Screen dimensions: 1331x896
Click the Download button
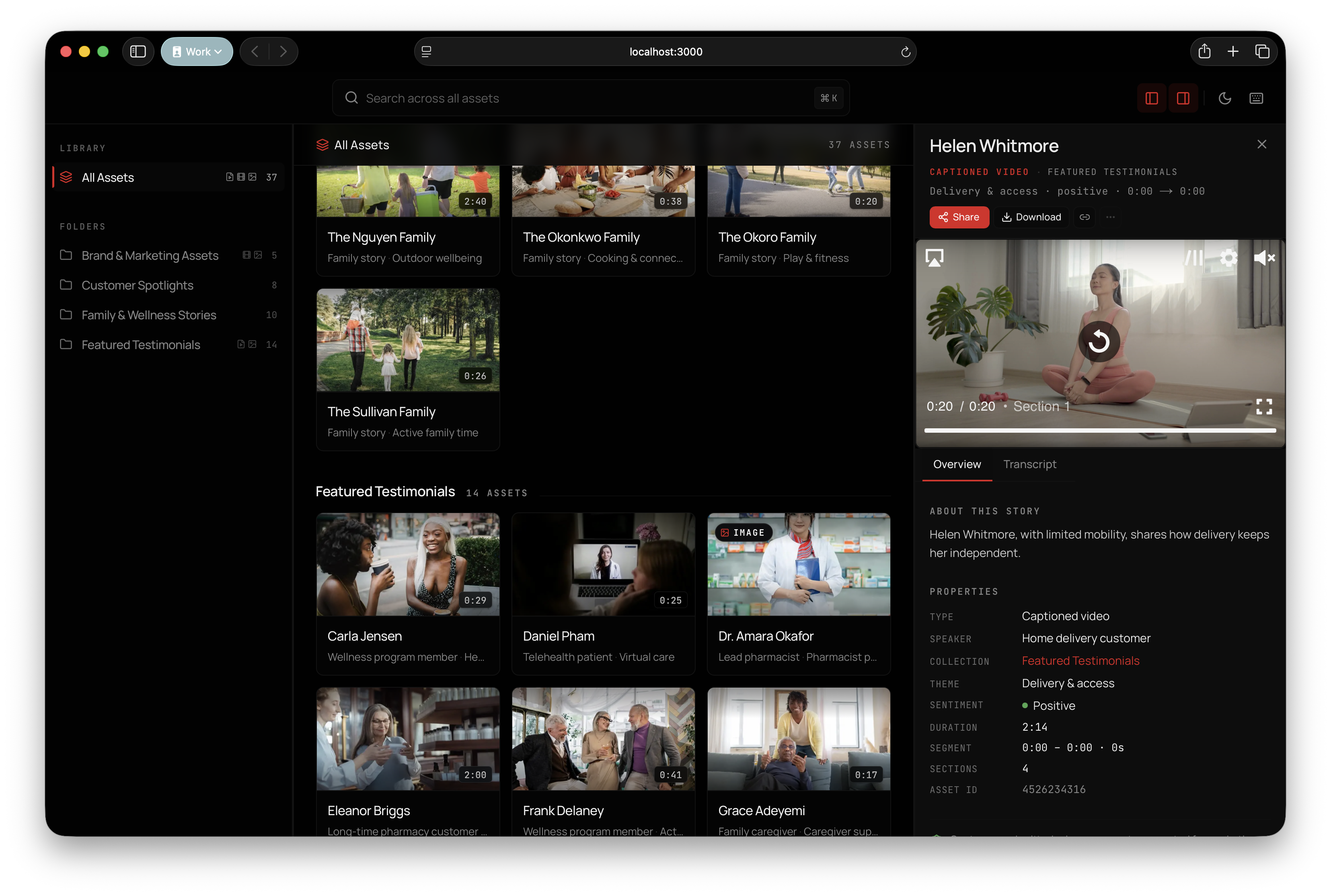click(x=1031, y=217)
